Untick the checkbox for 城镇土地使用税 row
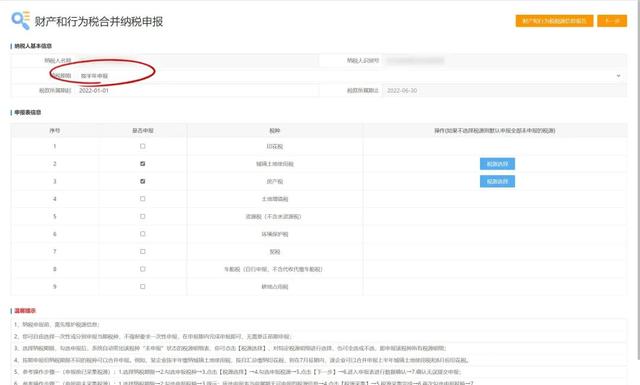The width and height of the screenshot is (640, 385). pyautogui.click(x=142, y=164)
